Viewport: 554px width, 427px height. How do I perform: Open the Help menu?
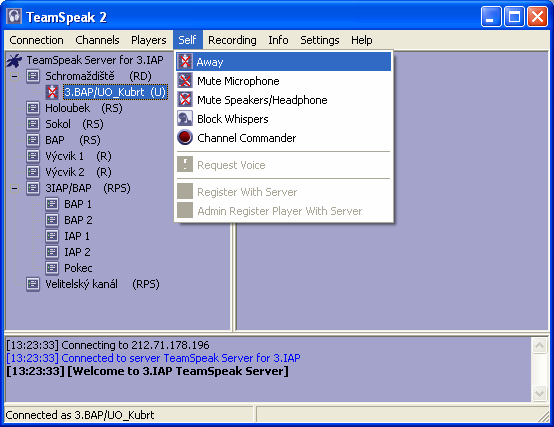361,40
